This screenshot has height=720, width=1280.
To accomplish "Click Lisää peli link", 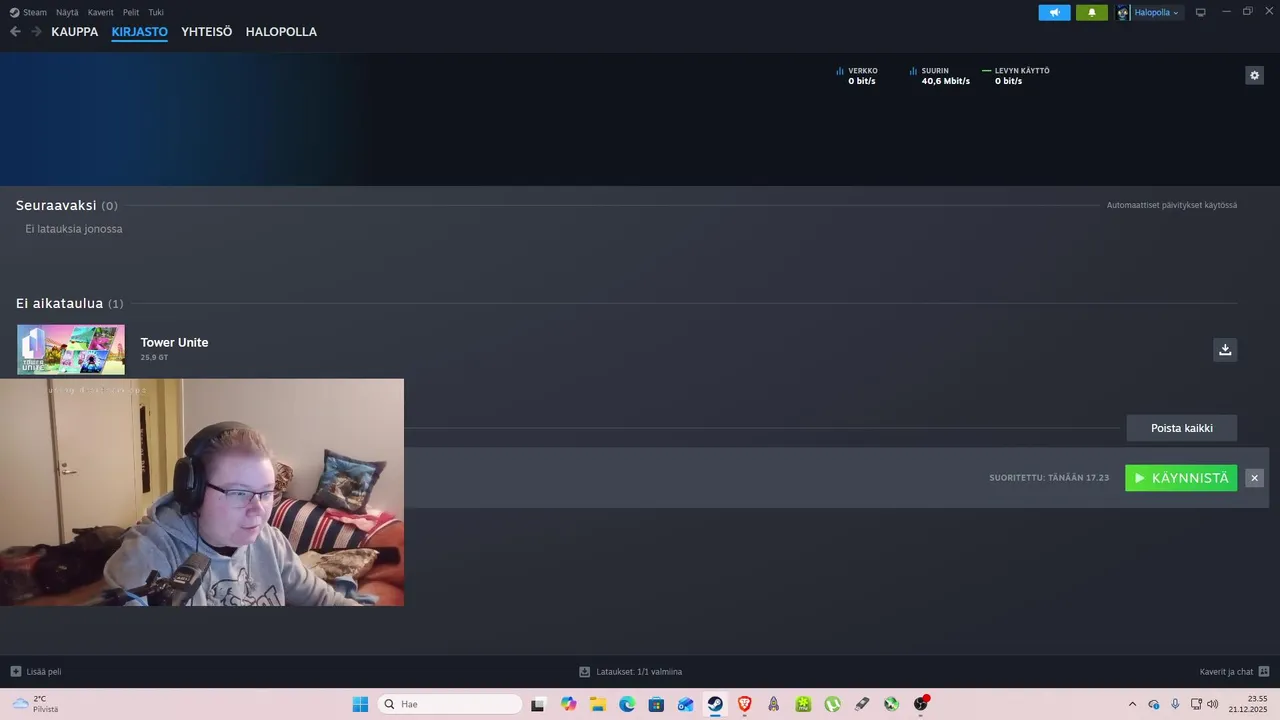I will pyautogui.click(x=44, y=672).
